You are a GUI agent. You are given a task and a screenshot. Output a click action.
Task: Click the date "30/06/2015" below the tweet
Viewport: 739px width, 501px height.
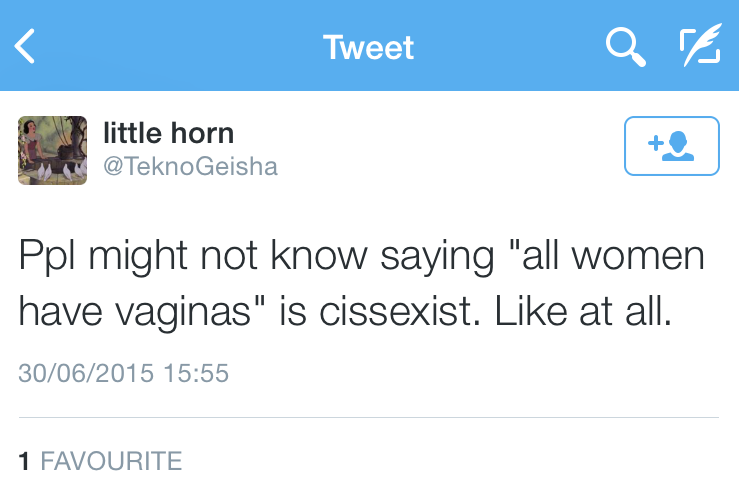coord(86,373)
